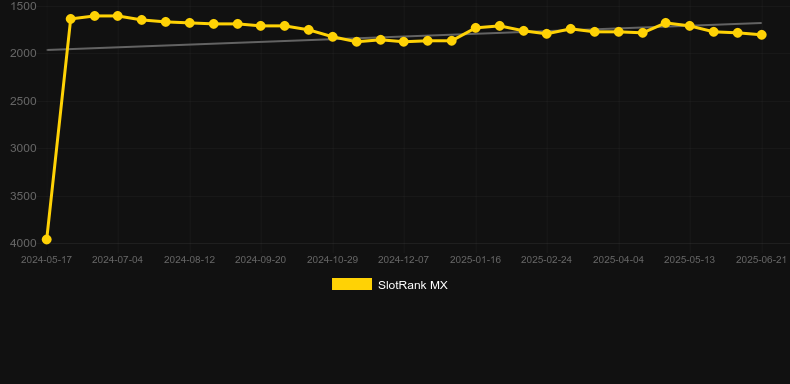Toggle the SlotRank MX legend entry

click(x=389, y=285)
